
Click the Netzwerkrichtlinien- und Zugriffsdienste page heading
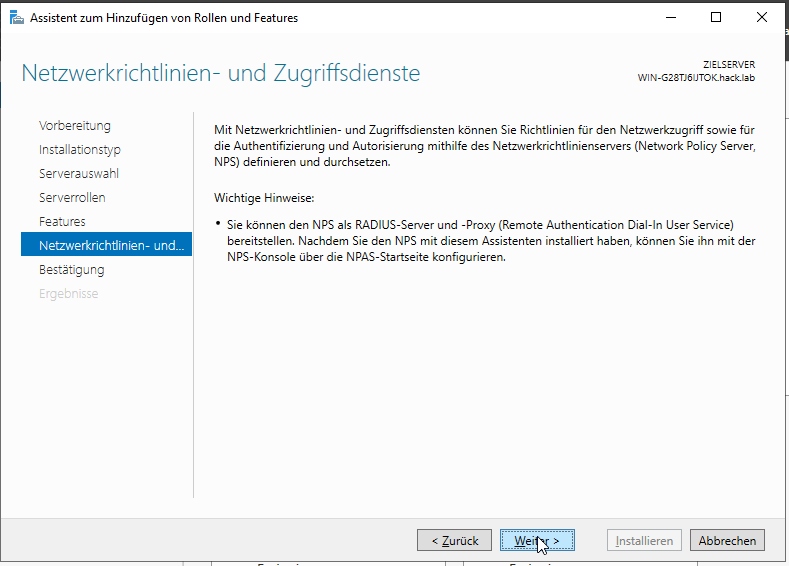(220, 73)
